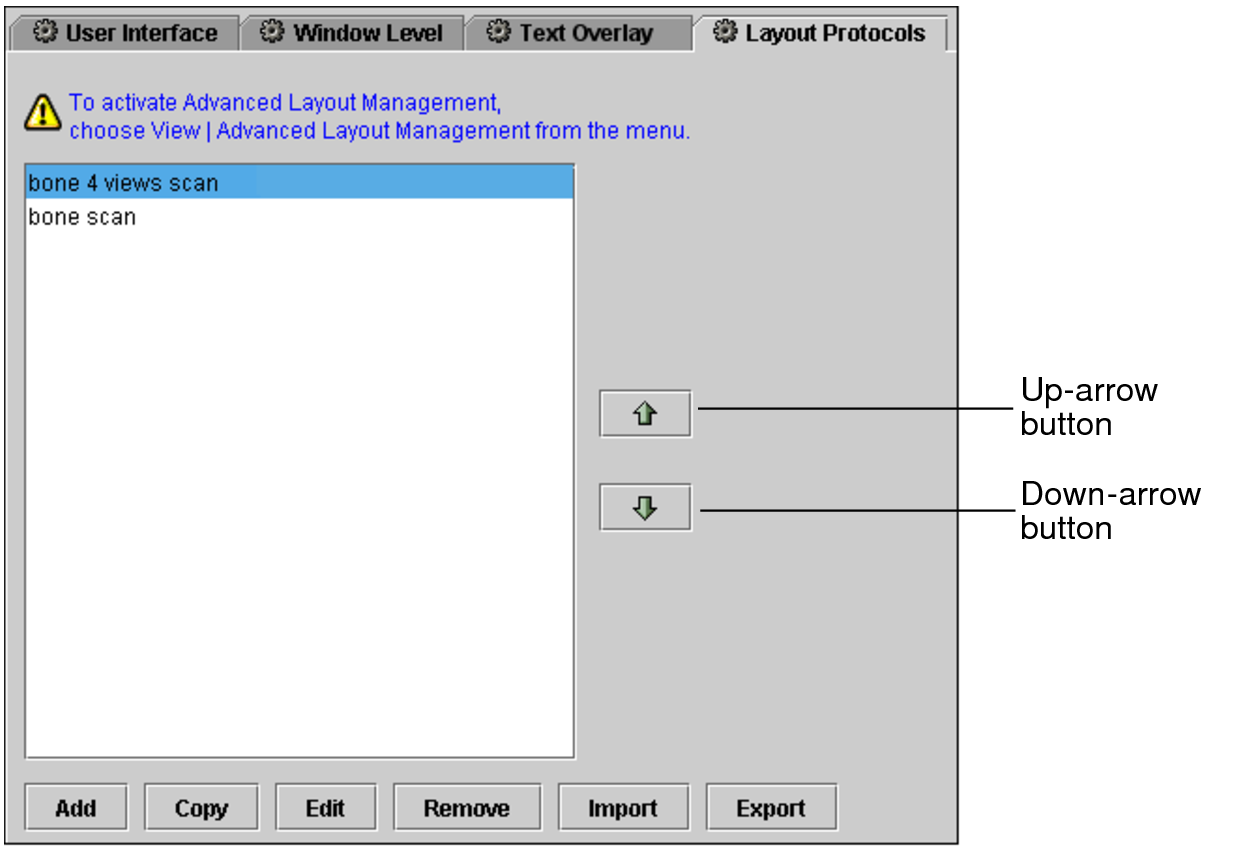Click the down-arrow button to move protocol down
This screenshot has height=850, width=1246.
click(x=645, y=508)
